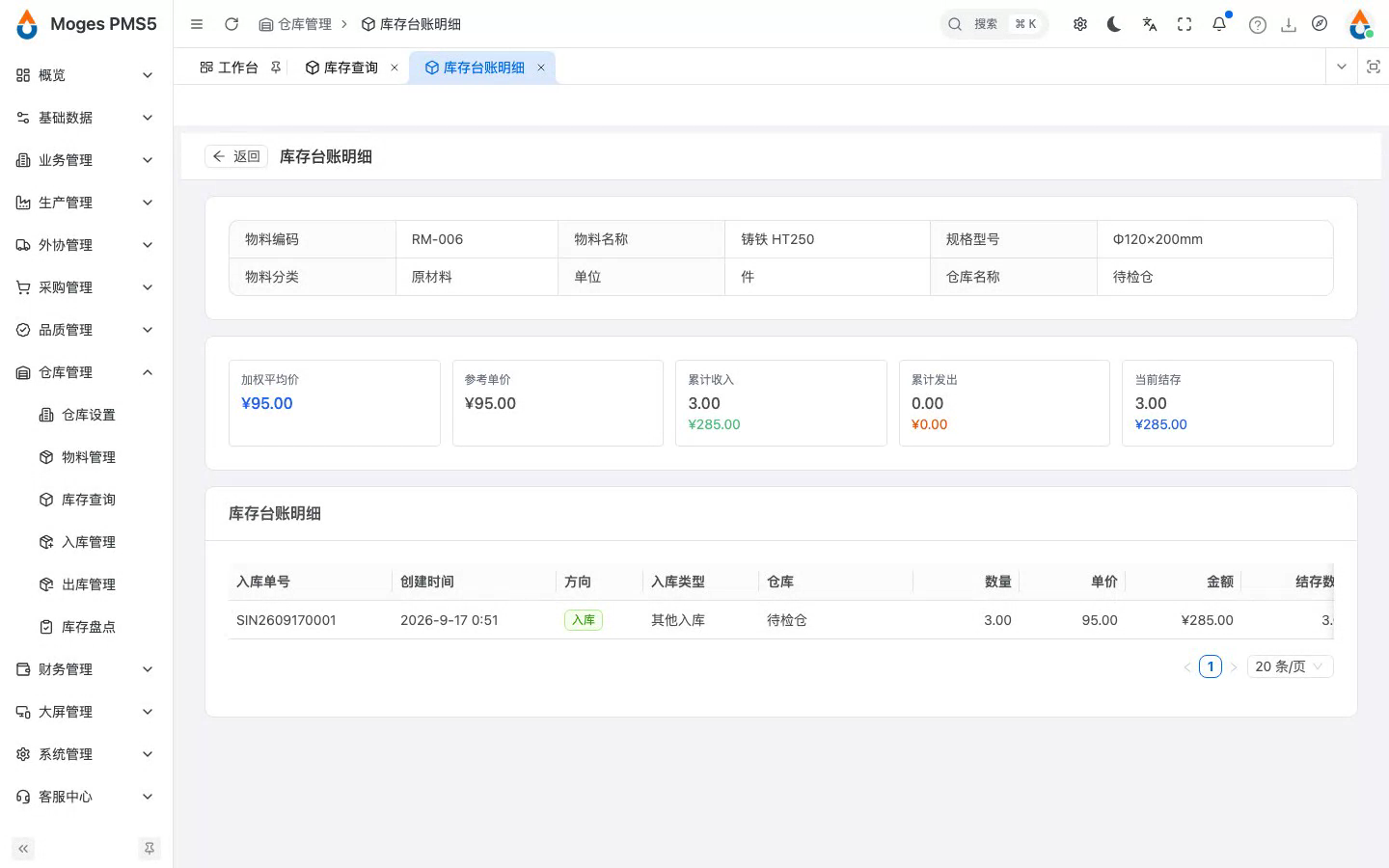This screenshot has width=1389, height=868.
Task: Open the user avatar menu
Action: (1360, 24)
